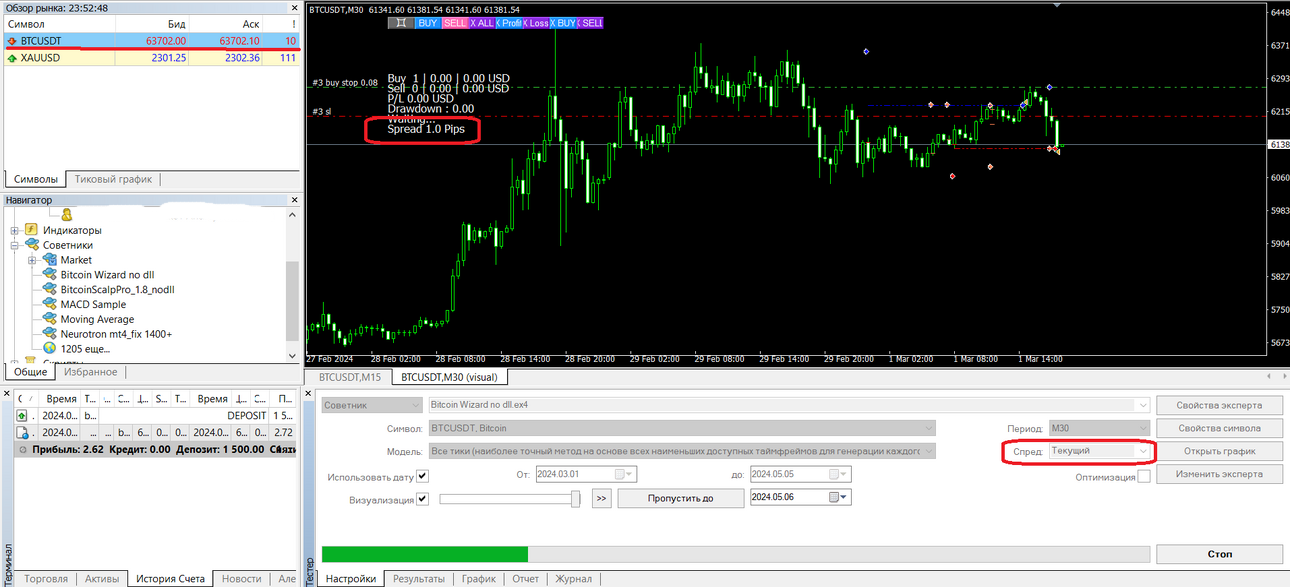Click the green up-arrow icon beside XAUUSD
Screen dimensions: 1290x587
pyautogui.click(x=12, y=58)
